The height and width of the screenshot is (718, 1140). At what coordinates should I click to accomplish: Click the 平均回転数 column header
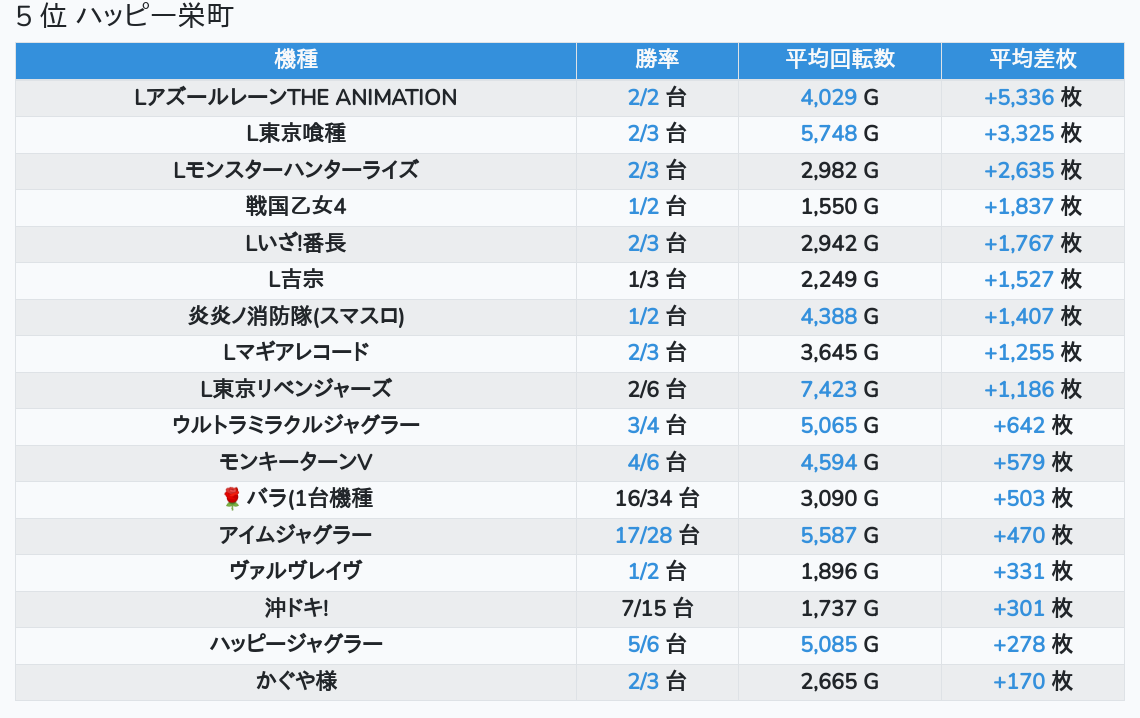click(x=840, y=60)
